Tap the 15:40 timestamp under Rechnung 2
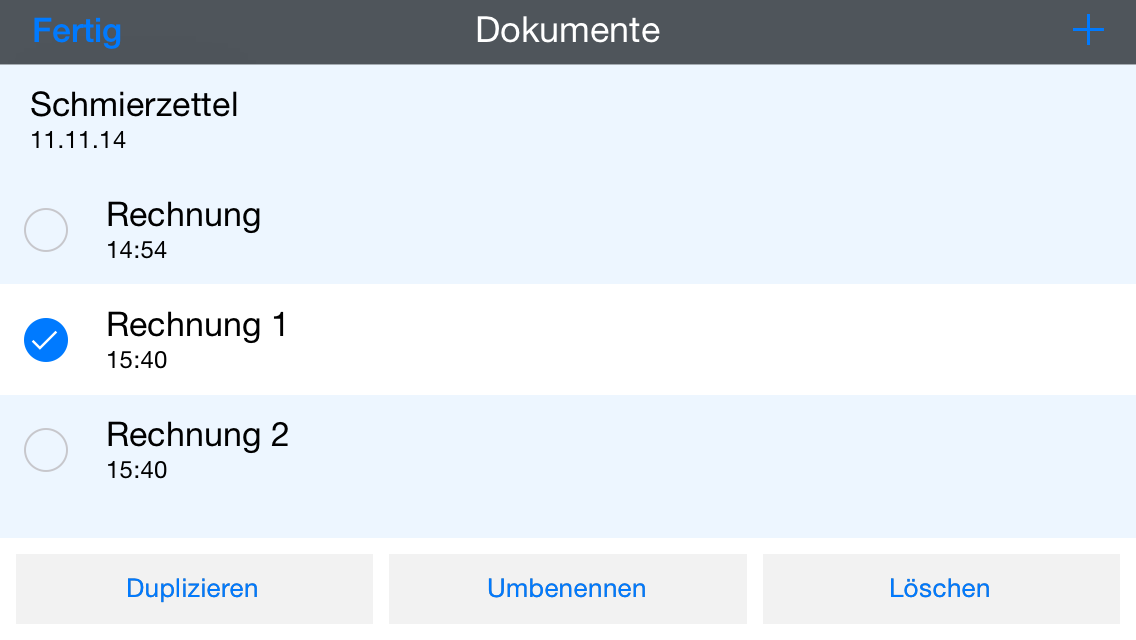Viewport: 1136px width, 640px height. [x=136, y=470]
